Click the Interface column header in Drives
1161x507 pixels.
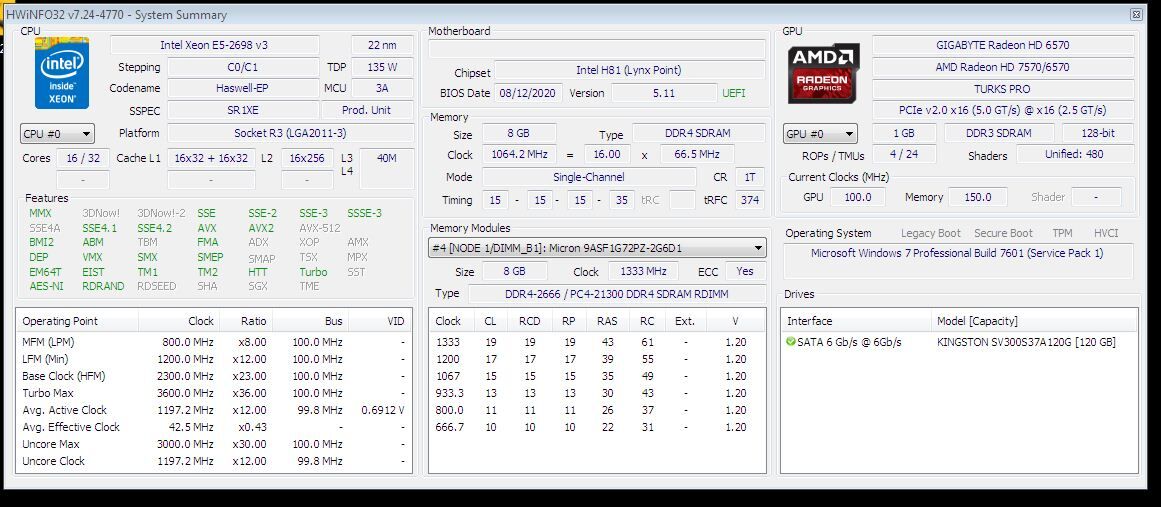point(856,321)
